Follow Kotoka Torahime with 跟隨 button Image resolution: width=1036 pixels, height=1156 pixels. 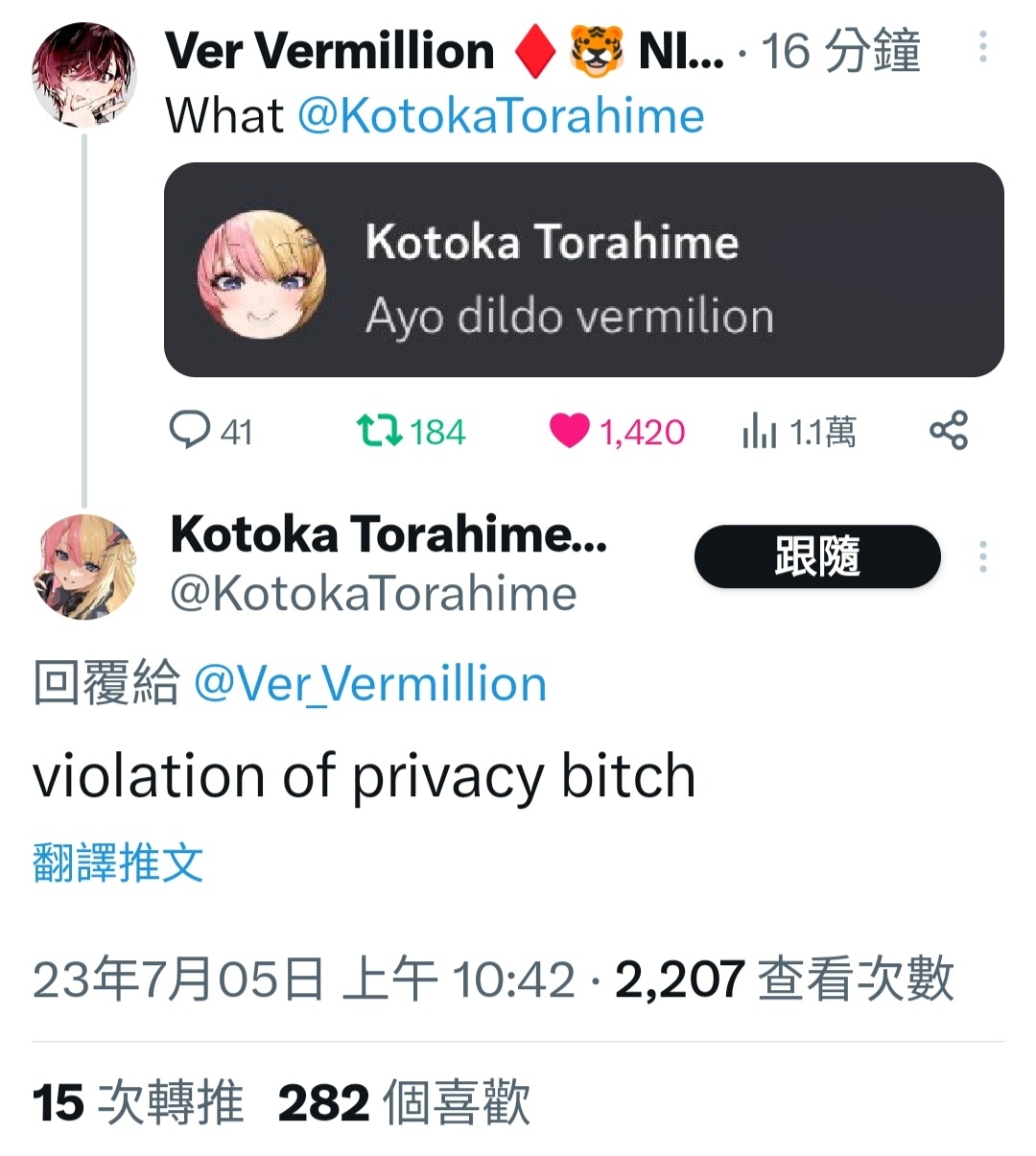click(x=817, y=556)
